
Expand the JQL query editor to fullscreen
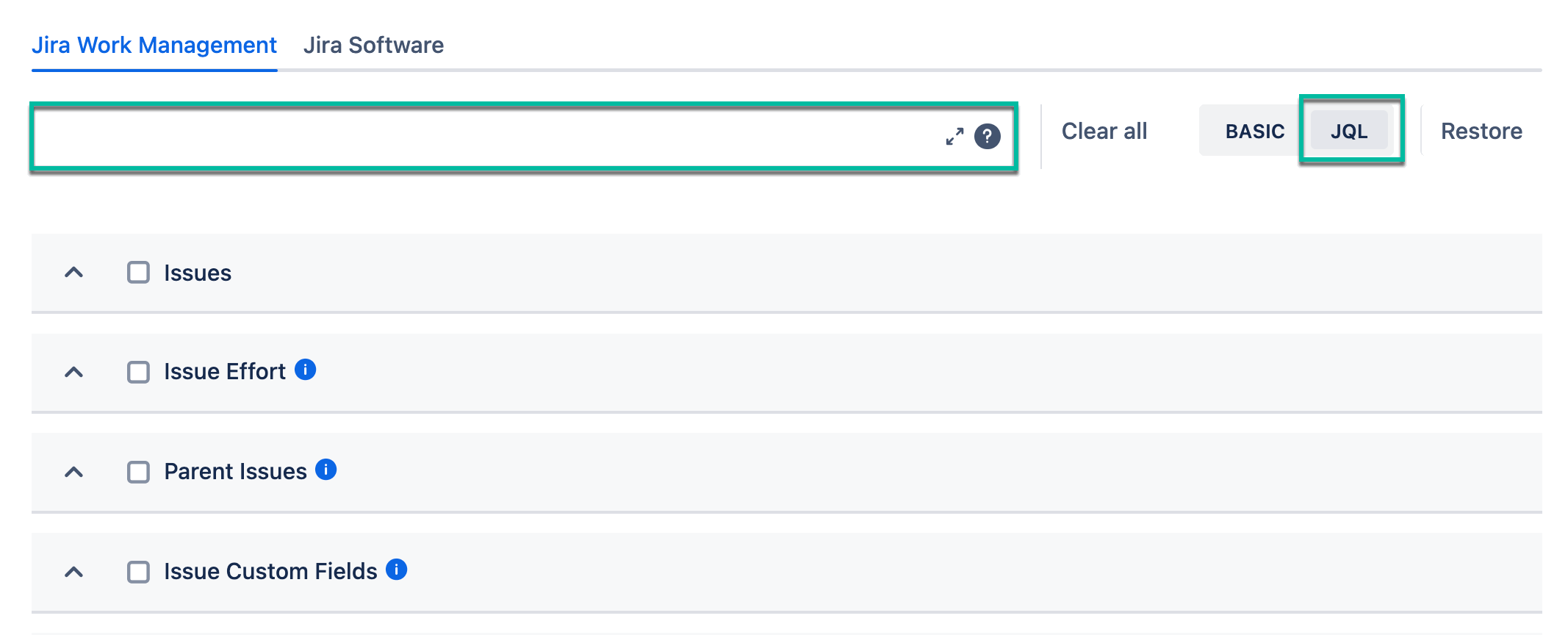(x=954, y=136)
